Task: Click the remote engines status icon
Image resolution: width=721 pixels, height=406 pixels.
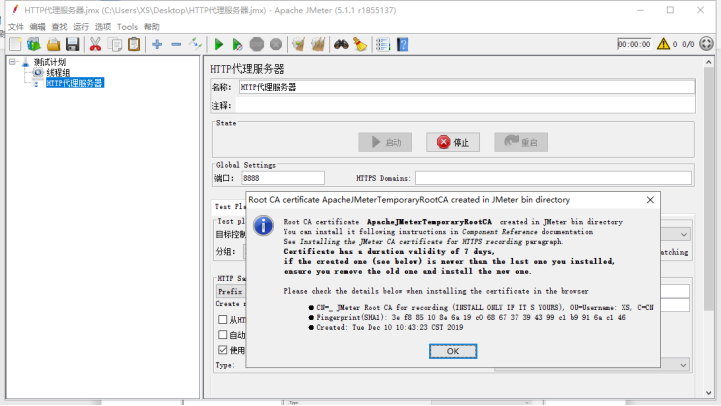Action: pyautogui.click(x=706, y=44)
